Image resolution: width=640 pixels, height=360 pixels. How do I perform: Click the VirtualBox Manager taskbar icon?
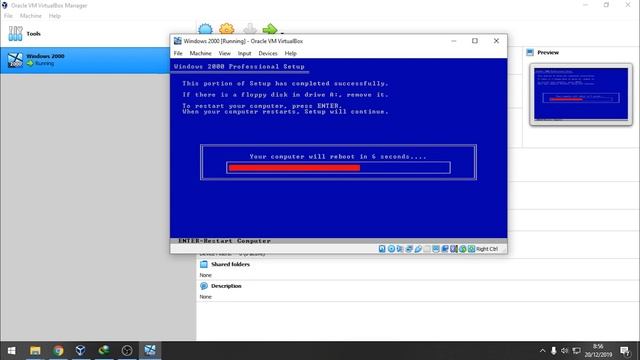[x=81, y=351]
